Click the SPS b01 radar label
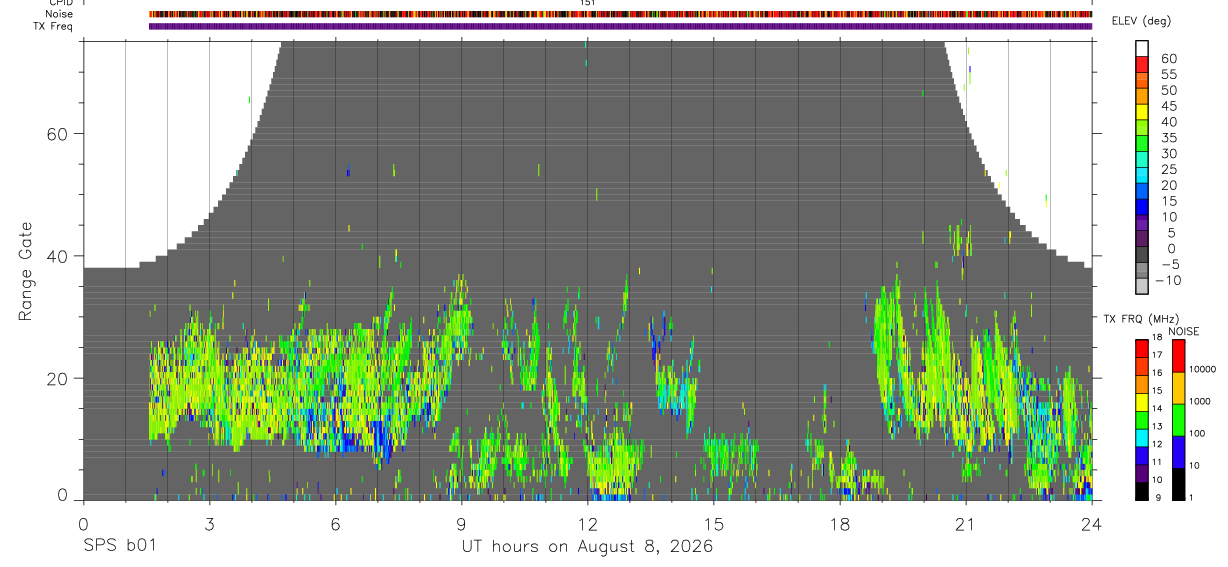 119,547
